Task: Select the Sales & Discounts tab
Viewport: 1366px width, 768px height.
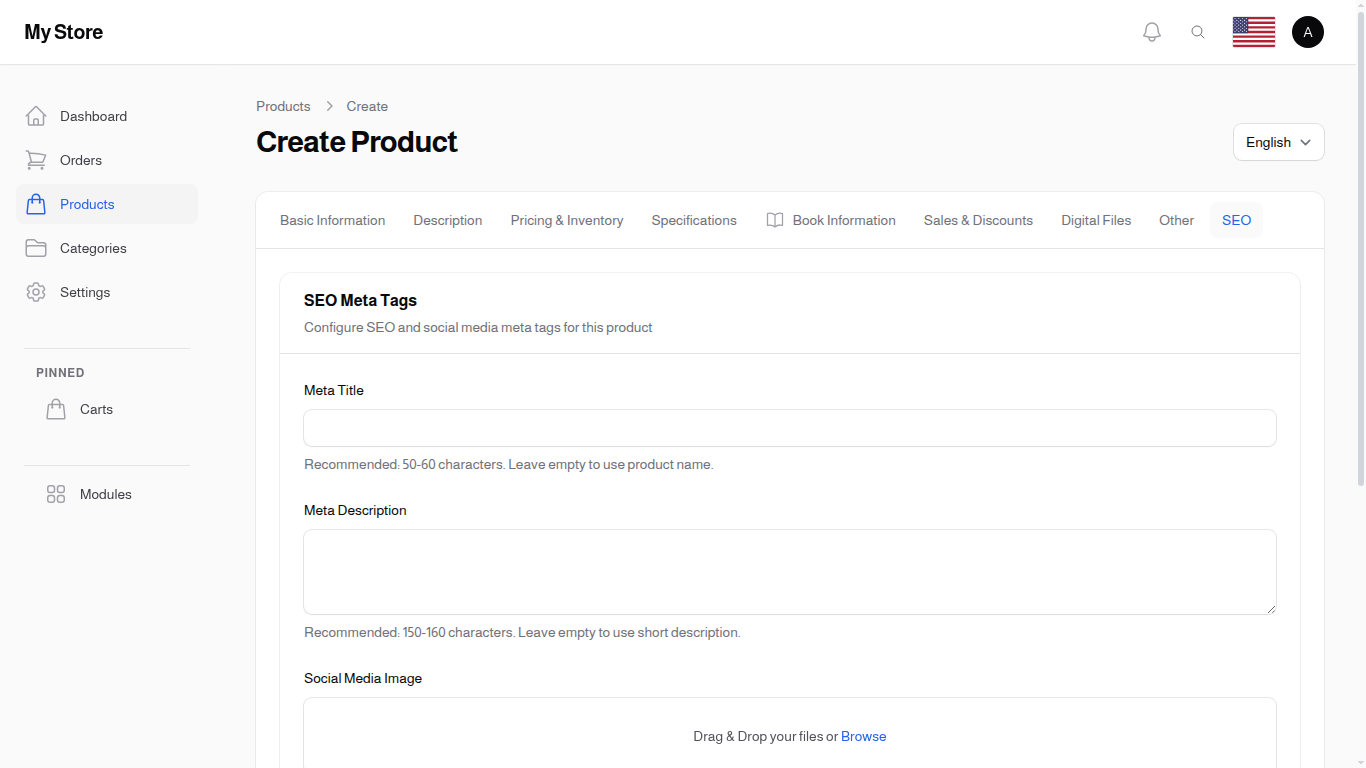Action: coord(978,220)
